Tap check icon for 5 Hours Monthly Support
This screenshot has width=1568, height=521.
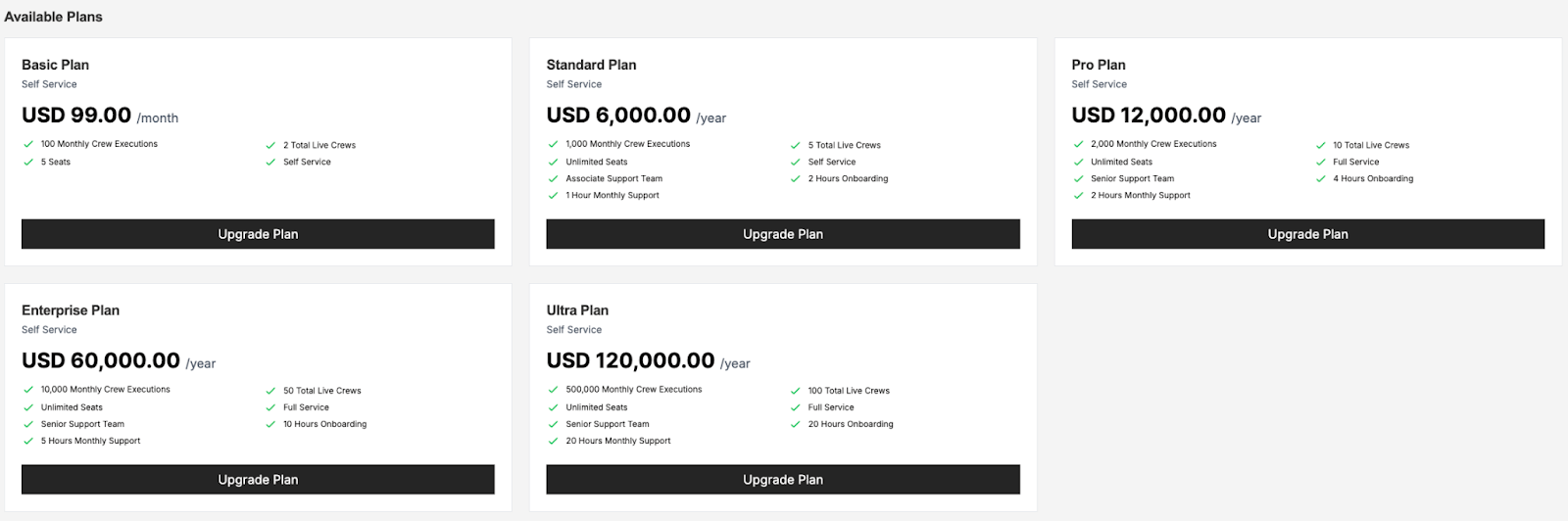(28, 441)
